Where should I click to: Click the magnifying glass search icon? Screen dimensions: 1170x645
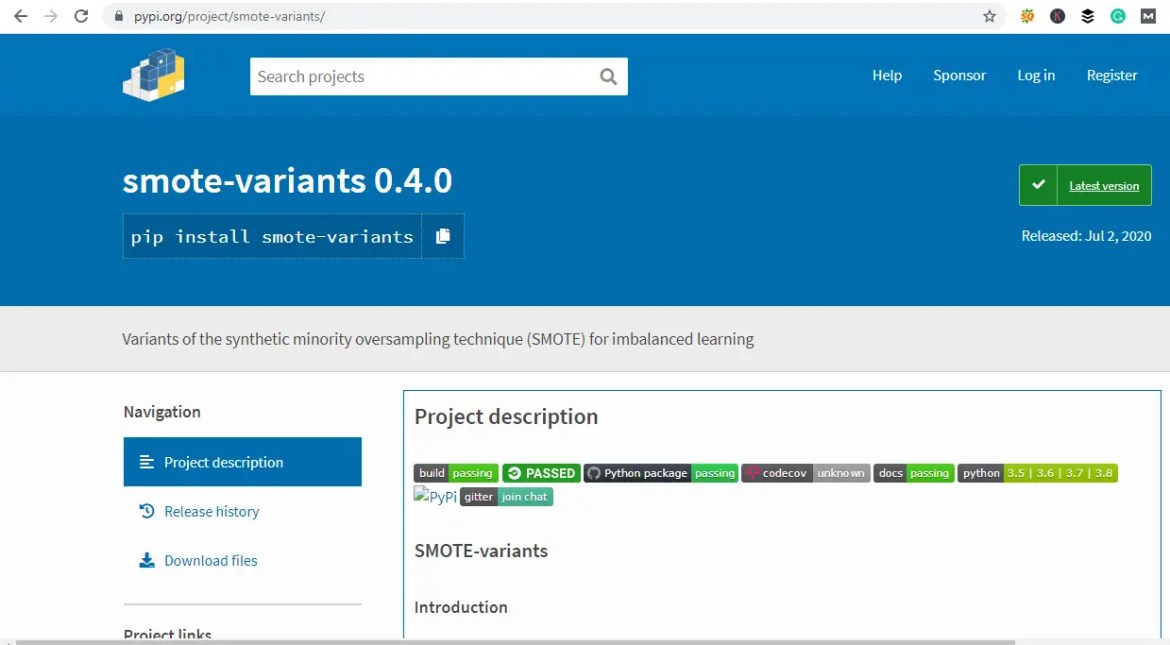tap(608, 76)
